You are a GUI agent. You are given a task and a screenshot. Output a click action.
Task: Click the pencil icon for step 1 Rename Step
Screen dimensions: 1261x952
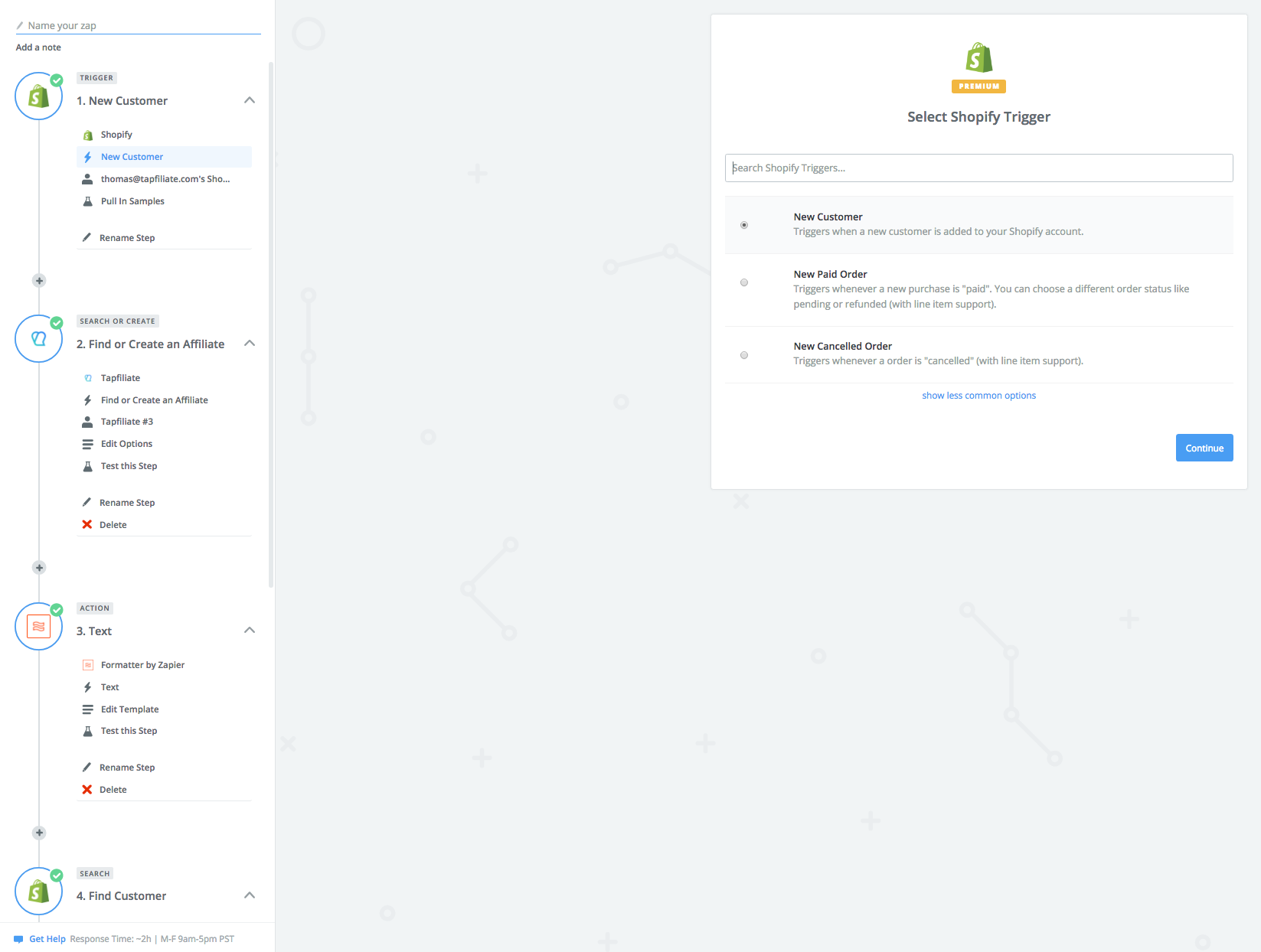pos(87,237)
